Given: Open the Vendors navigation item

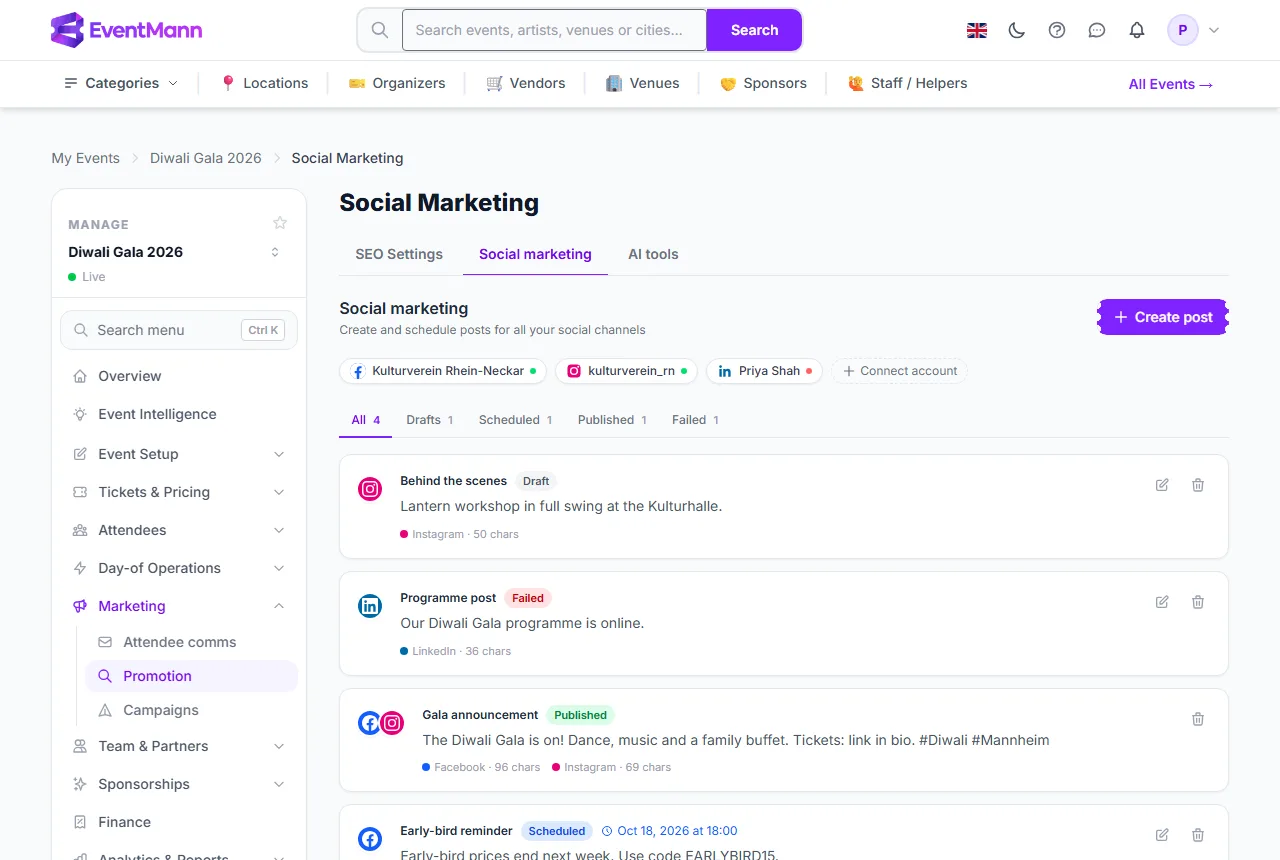Looking at the screenshot, I should tap(526, 83).
